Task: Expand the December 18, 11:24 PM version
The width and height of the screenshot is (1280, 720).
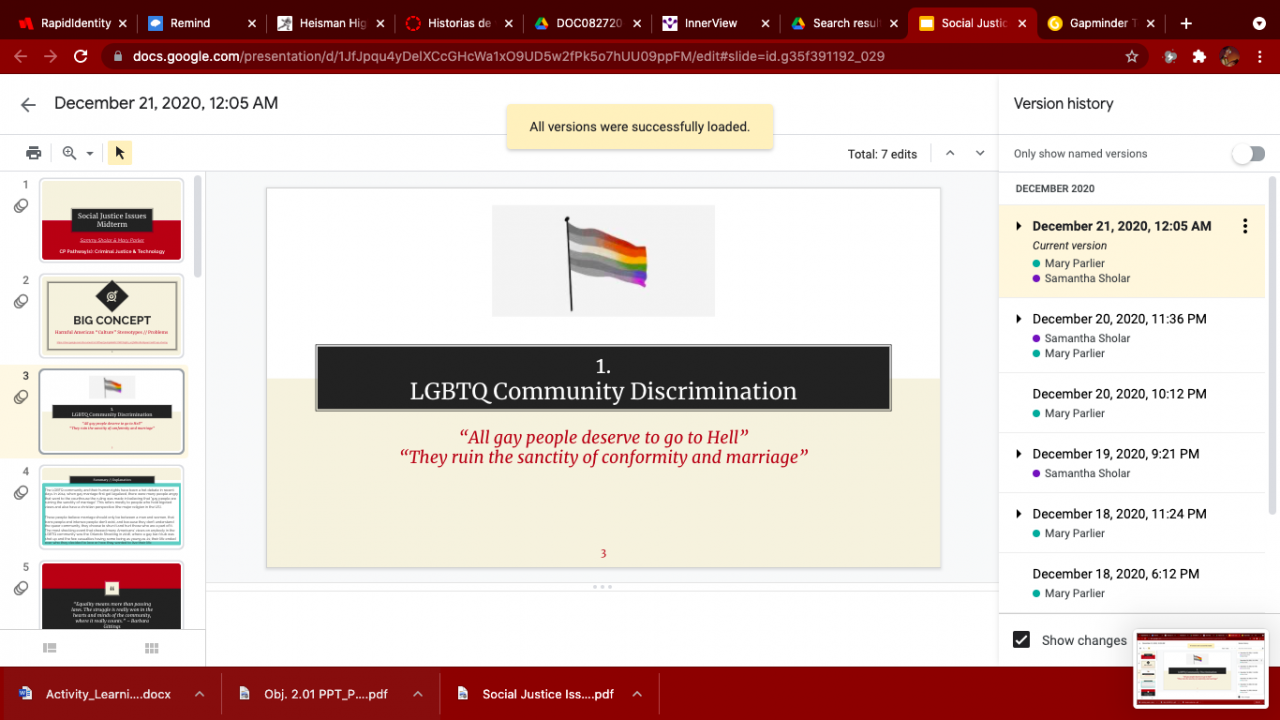Action: coord(1019,514)
